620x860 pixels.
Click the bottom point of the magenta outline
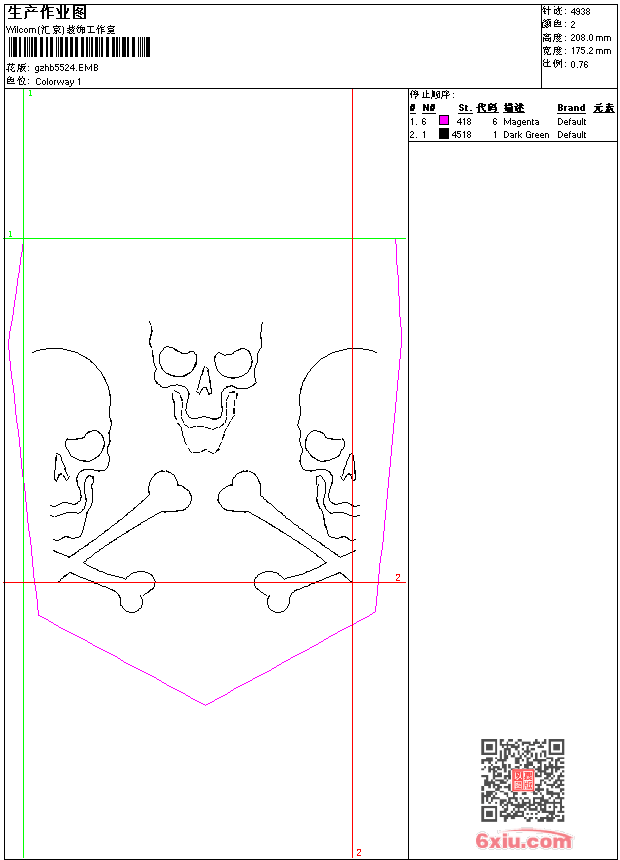(205, 704)
